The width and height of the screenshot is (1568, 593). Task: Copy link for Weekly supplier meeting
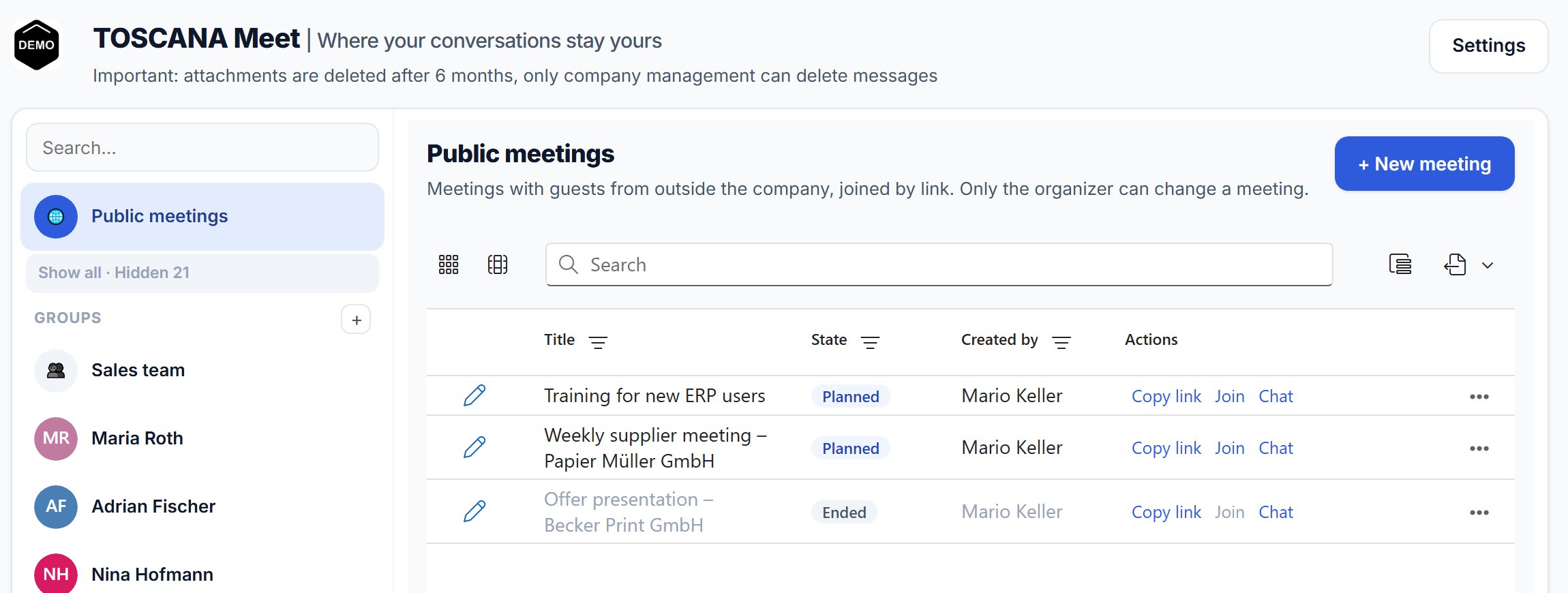(x=1166, y=448)
